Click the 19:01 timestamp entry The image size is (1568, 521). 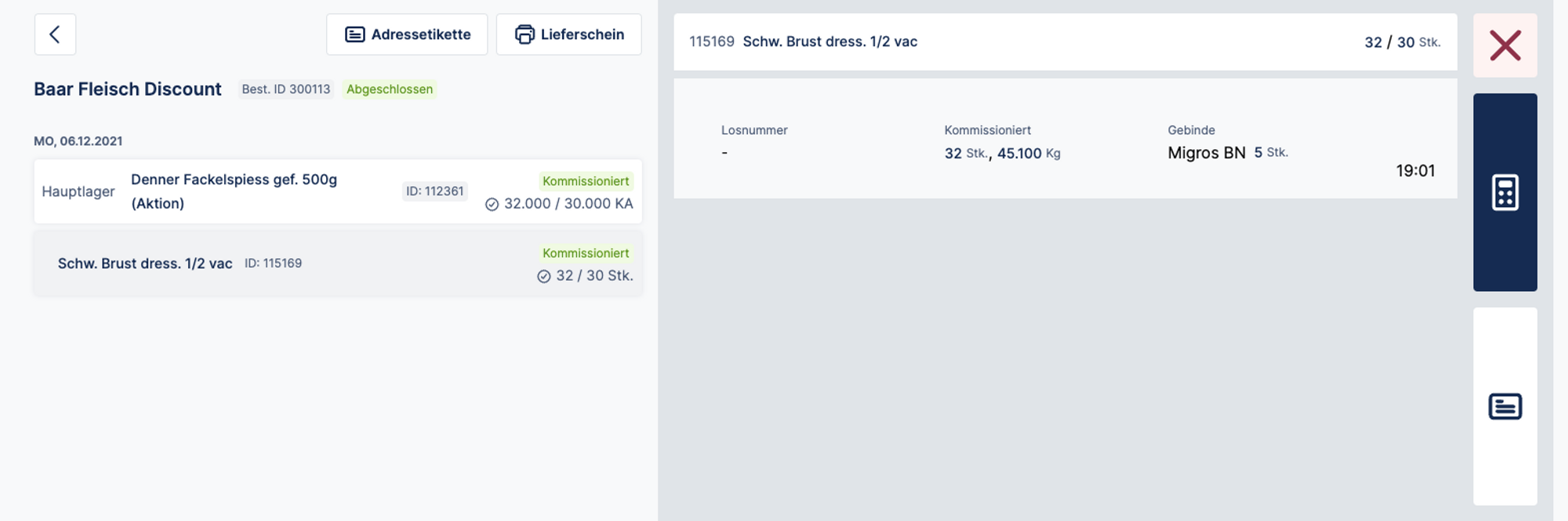tap(1414, 171)
